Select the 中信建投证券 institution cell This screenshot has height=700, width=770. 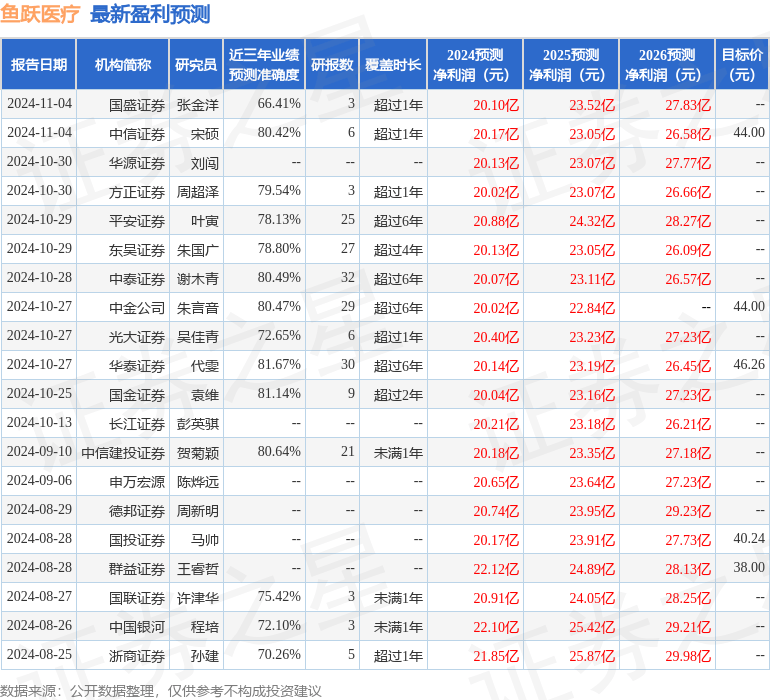pyautogui.click(x=123, y=452)
